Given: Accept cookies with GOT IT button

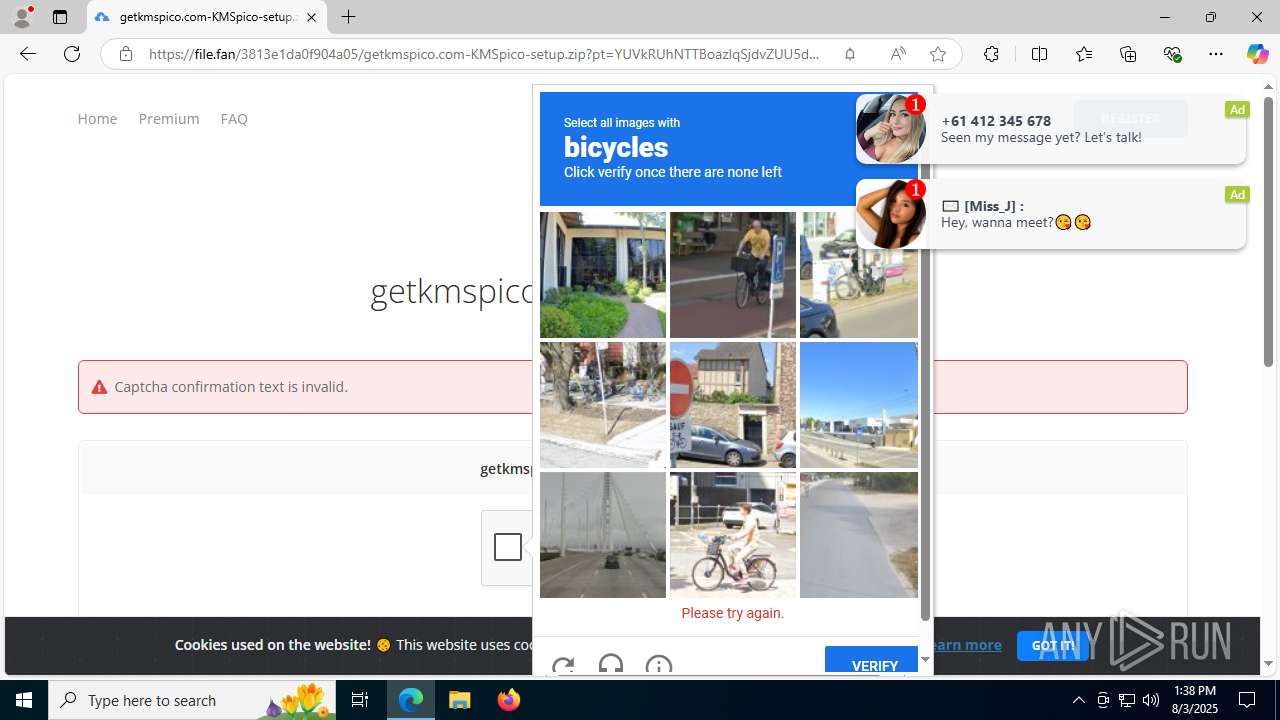Looking at the screenshot, I should [x=1052, y=646].
